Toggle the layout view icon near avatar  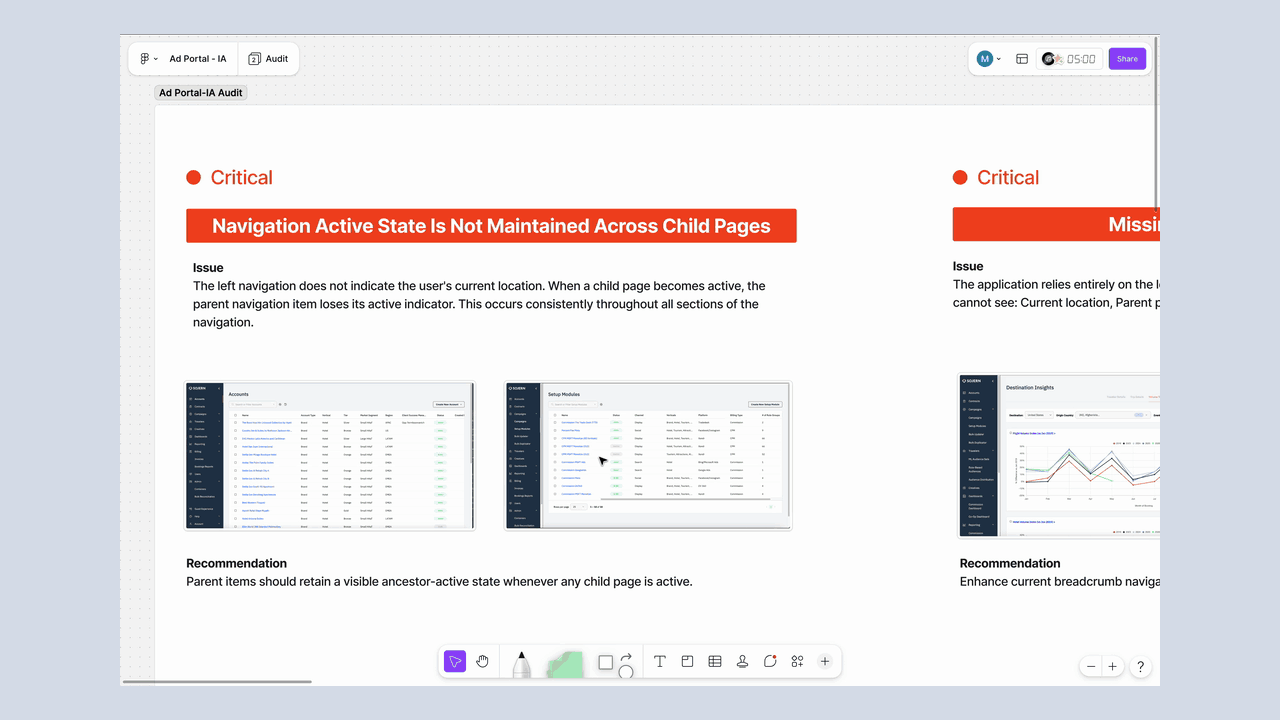(x=1022, y=59)
